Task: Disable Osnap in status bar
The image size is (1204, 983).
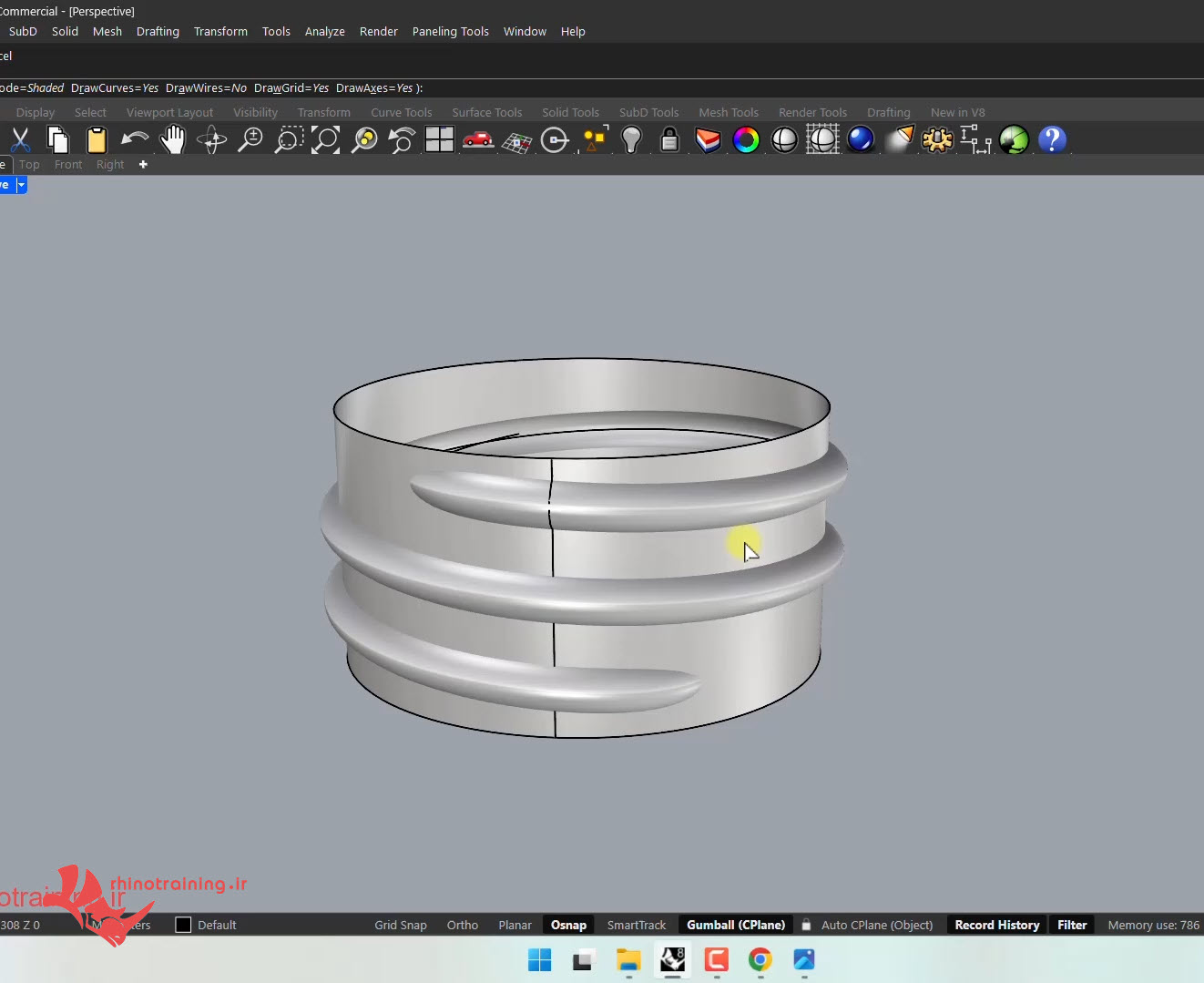Action: (568, 925)
